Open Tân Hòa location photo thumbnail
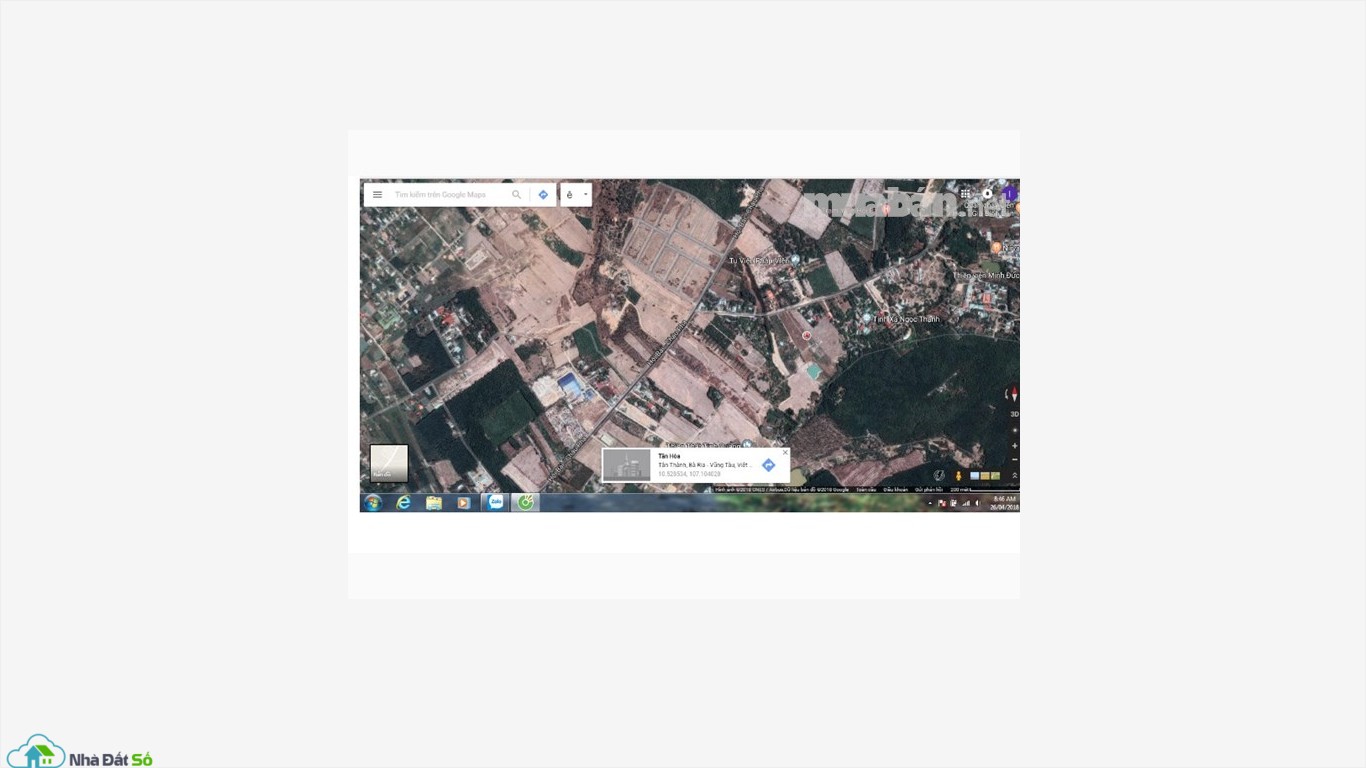The height and width of the screenshot is (768, 1366). [x=627, y=465]
